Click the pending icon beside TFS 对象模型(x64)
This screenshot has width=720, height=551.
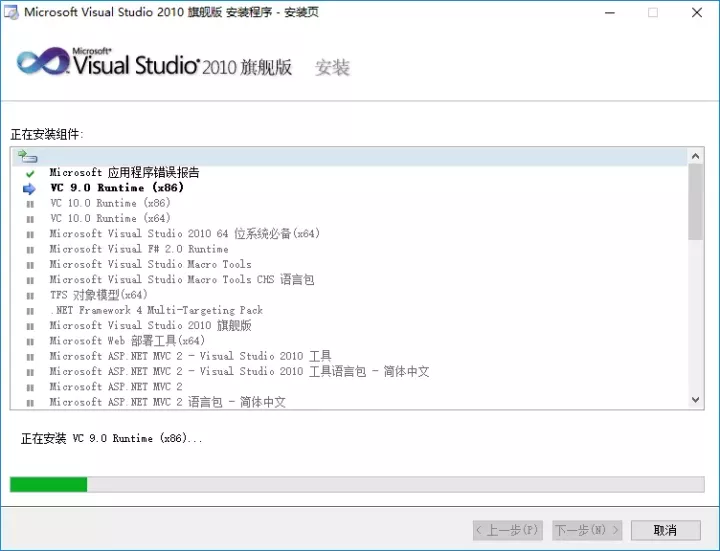coord(30,296)
